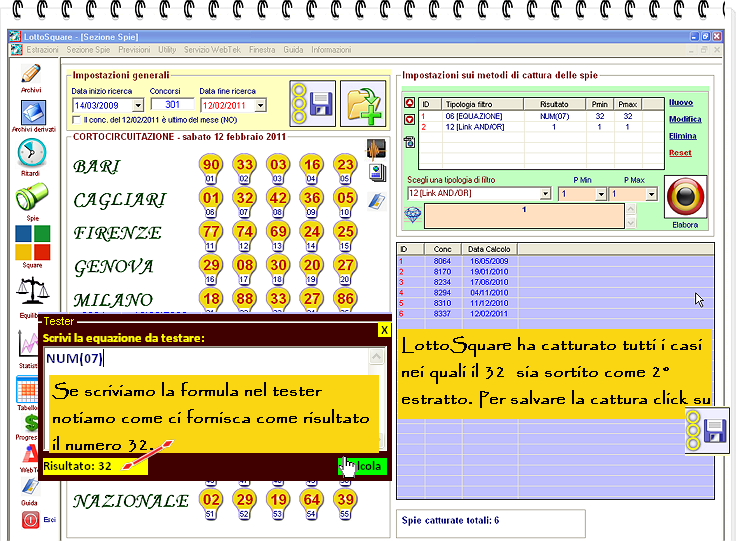
Task: Click the Modifica link
Action: [x=685, y=119]
